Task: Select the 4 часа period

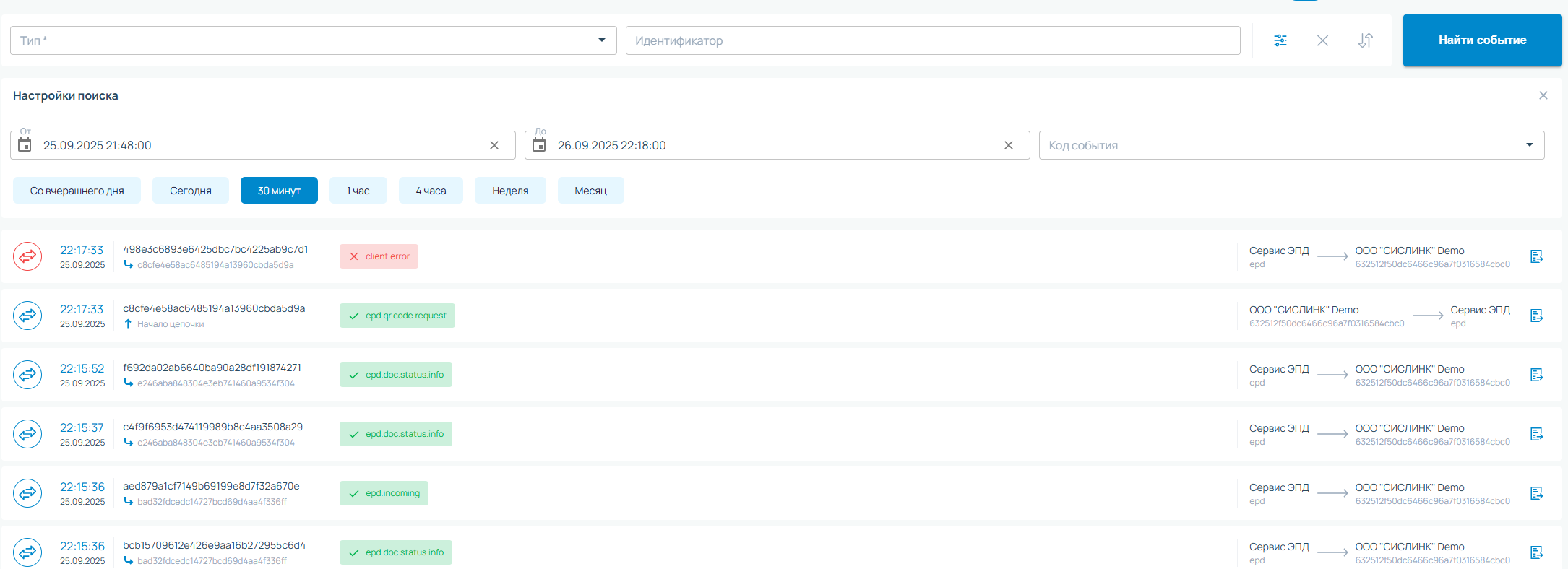Action: 431,191
